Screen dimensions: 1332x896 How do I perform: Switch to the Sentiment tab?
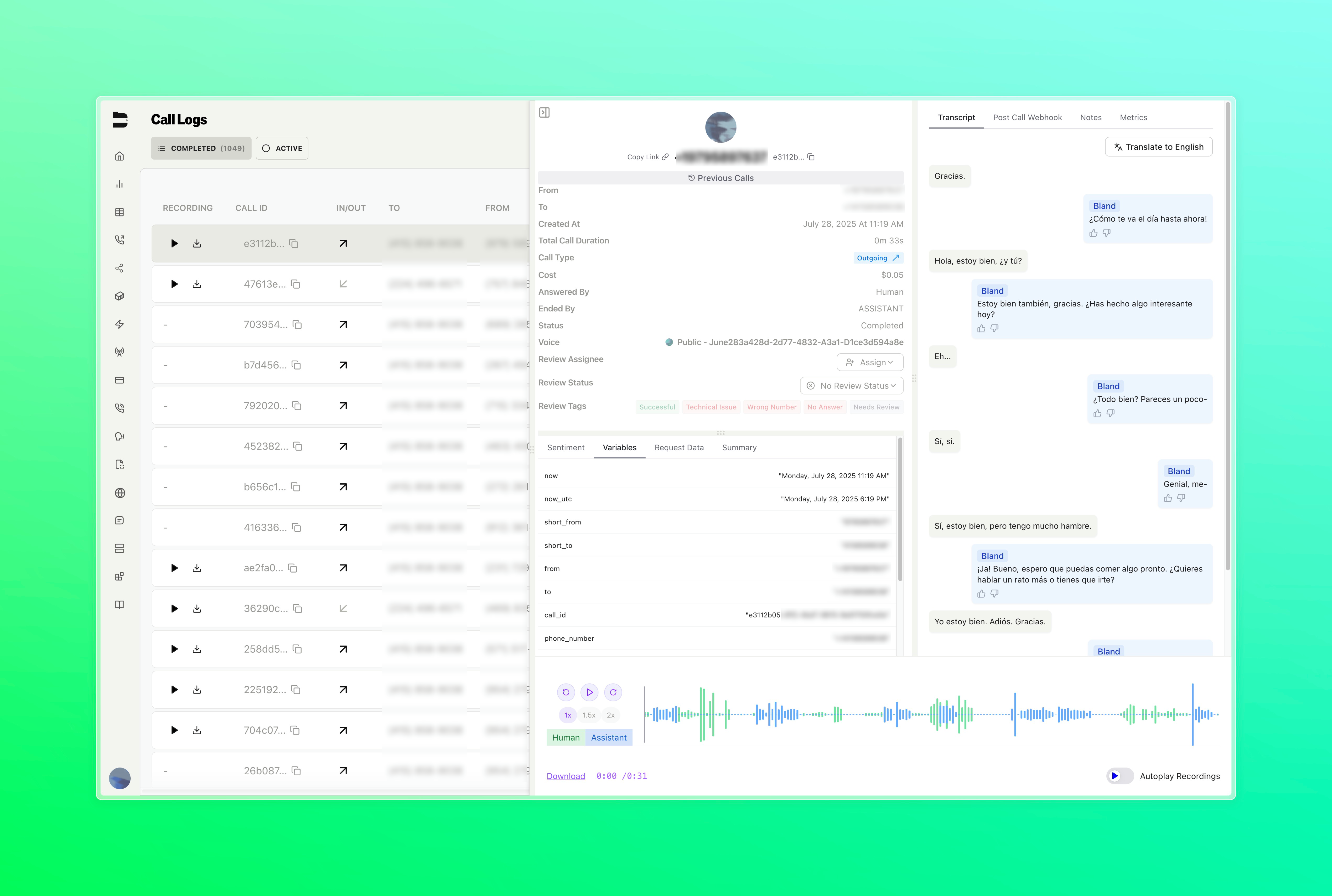[x=566, y=447]
